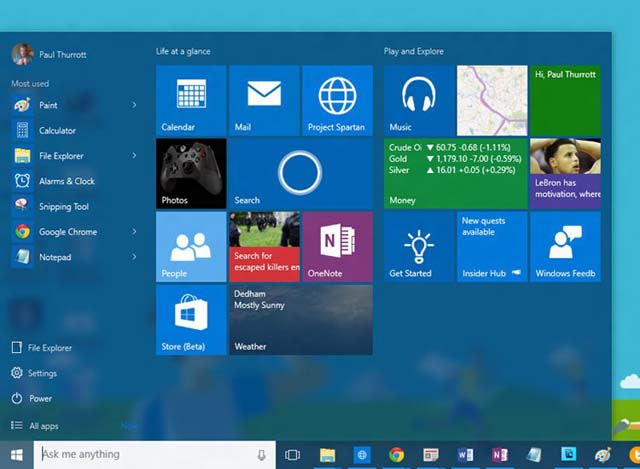Click the Life at a glance group header

[183, 51]
